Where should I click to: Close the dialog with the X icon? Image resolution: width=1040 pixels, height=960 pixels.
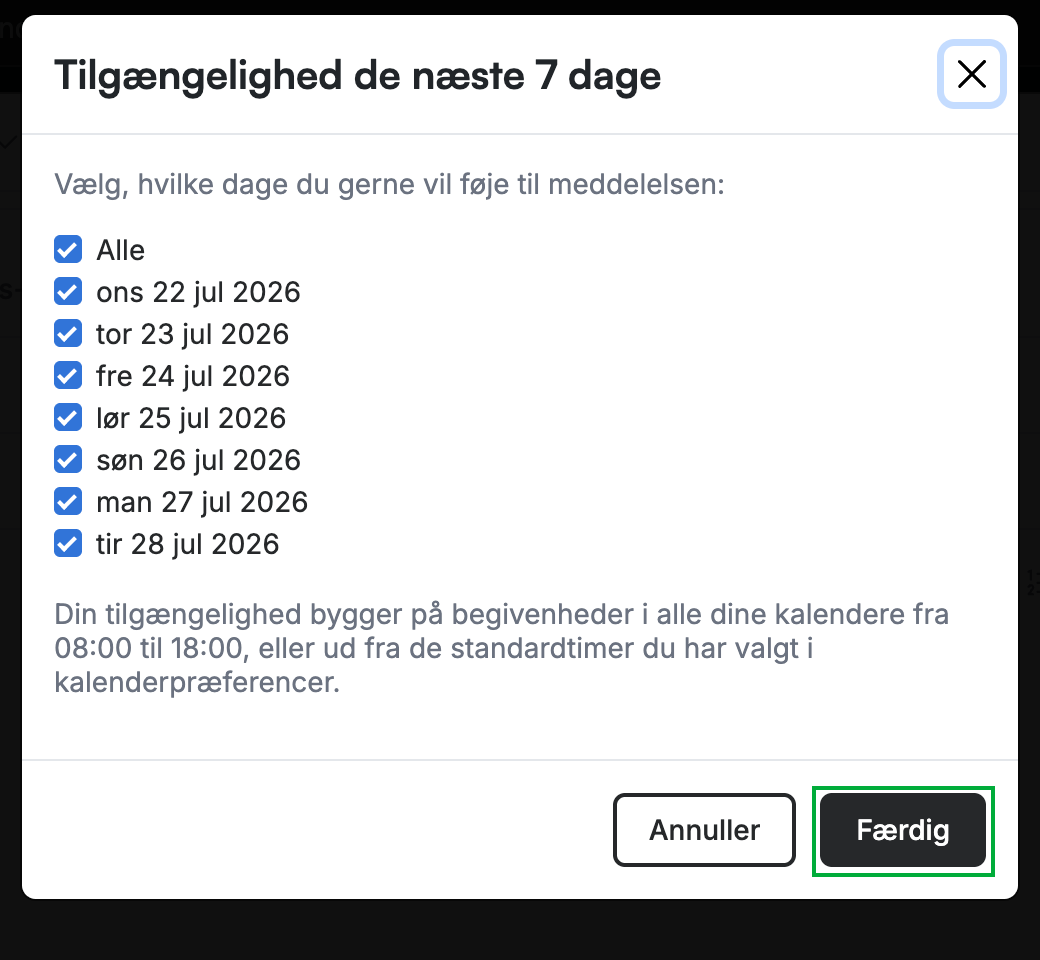pos(972,74)
